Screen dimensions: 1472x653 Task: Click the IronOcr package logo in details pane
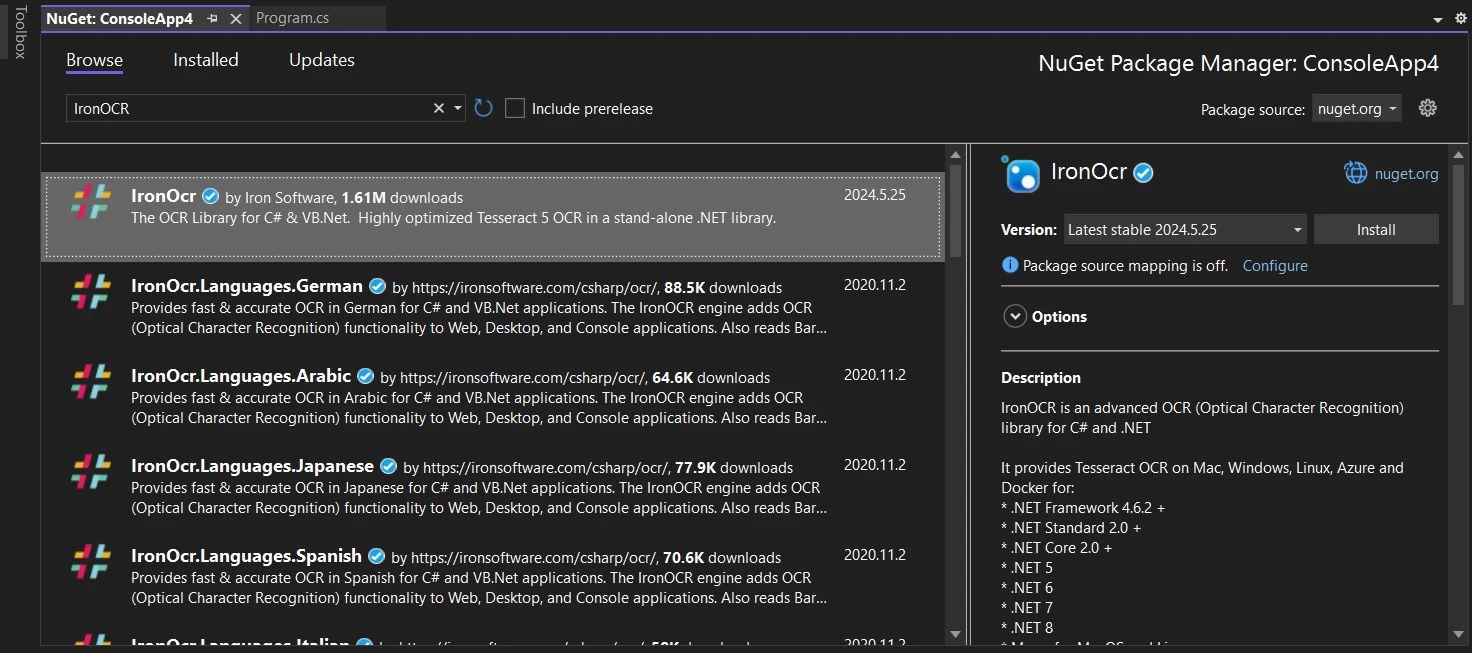pos(1022,175)
